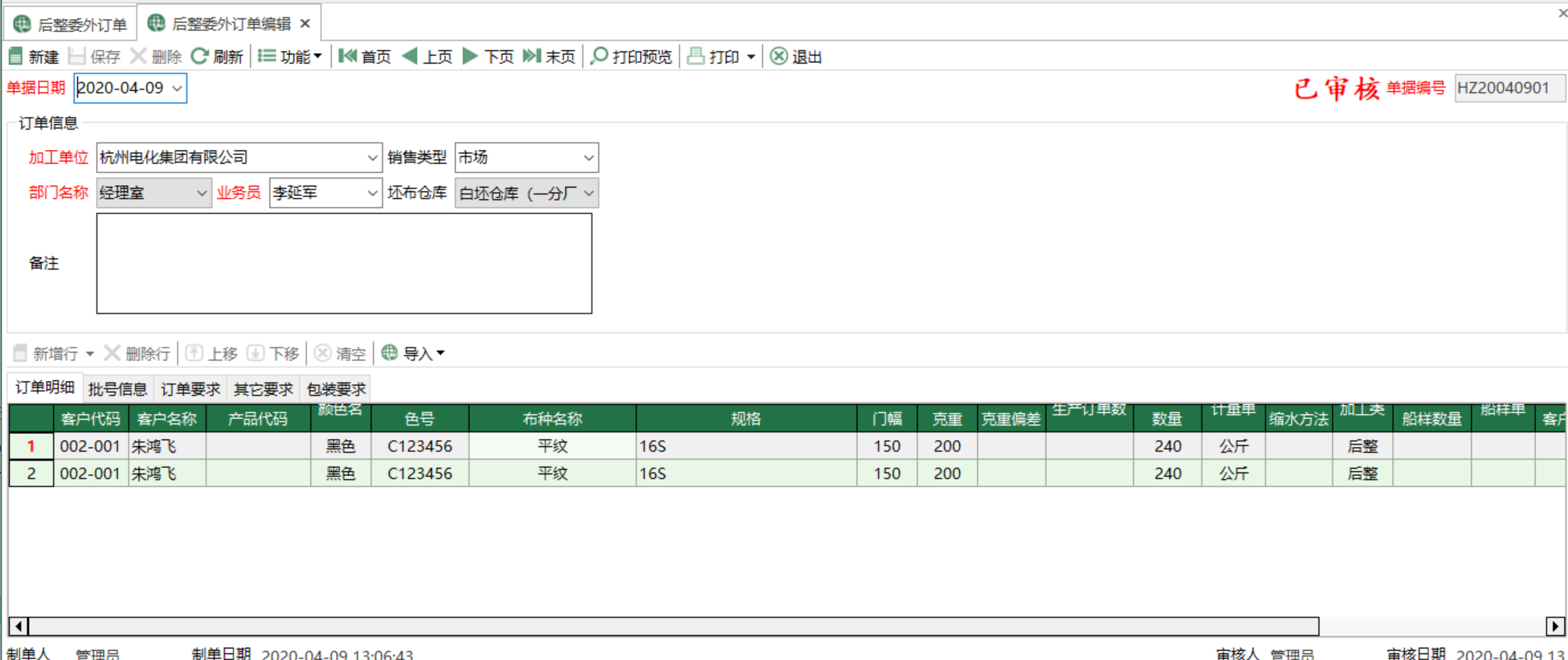Click the 缩水方法 column header
Screen dimensions: 1568x660
tap(1299, 419)
